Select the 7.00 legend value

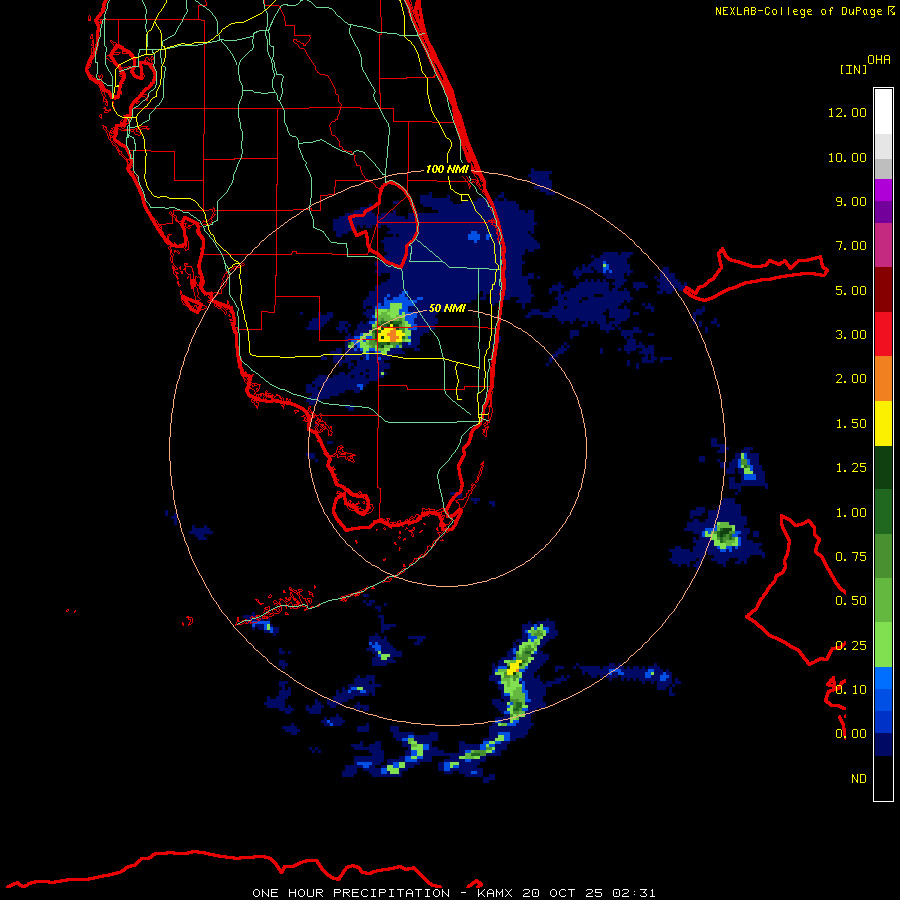851,246
